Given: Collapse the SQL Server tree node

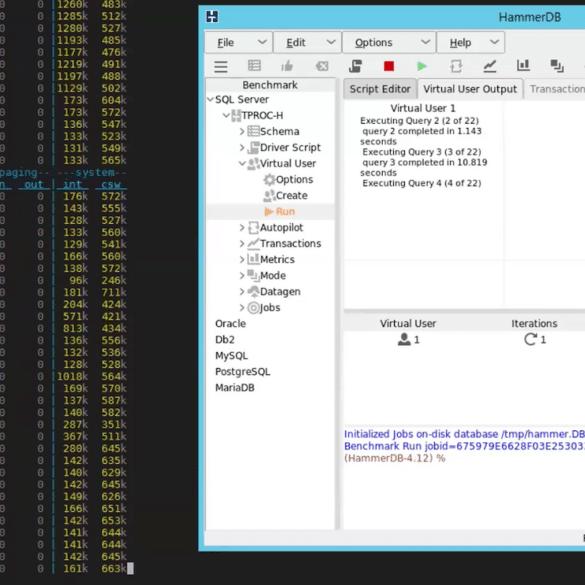Looking at the screenshot, I should pyautogui.click(x=210, y=99).
